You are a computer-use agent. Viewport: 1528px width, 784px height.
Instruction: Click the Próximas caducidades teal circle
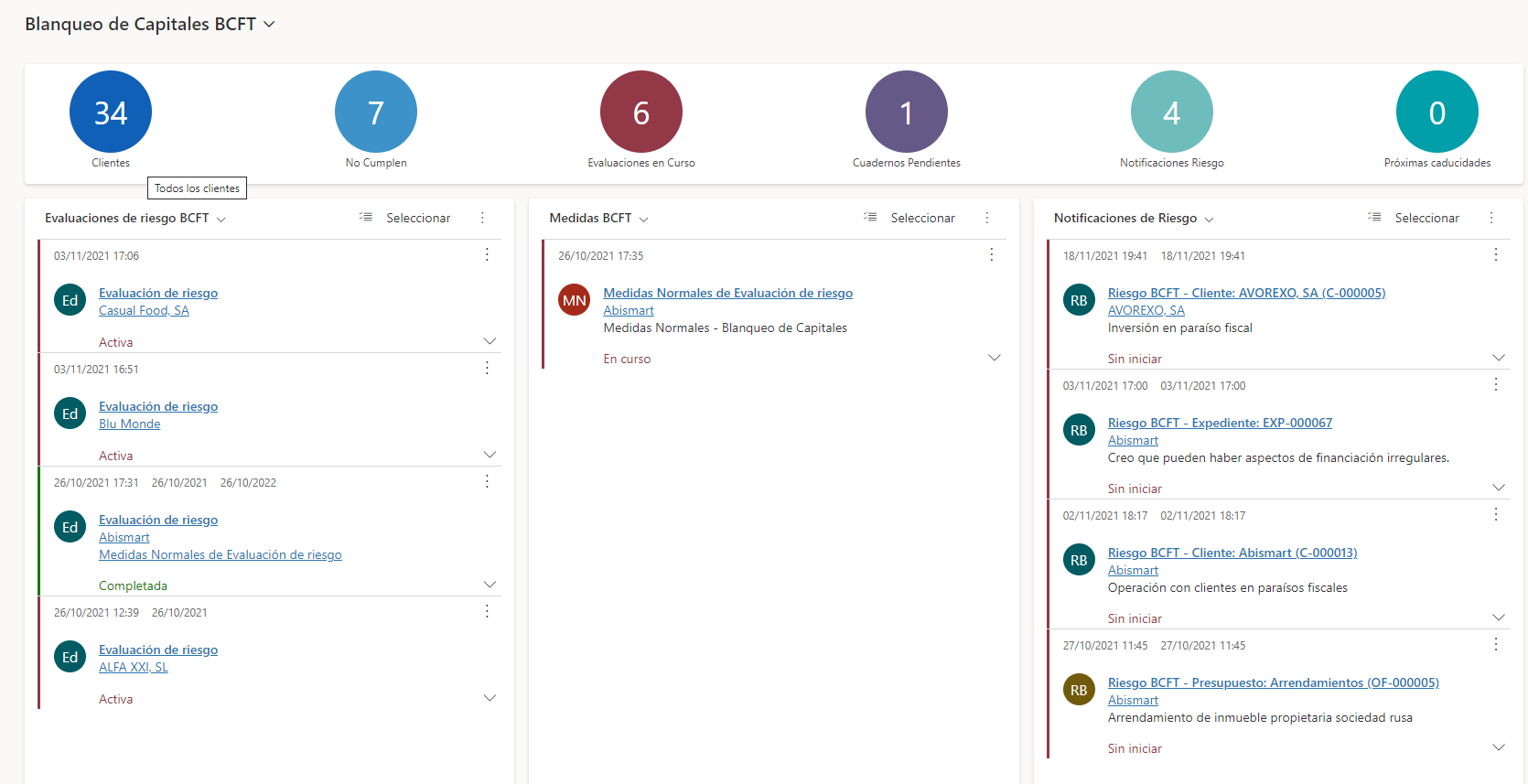tap(1437, 112)
